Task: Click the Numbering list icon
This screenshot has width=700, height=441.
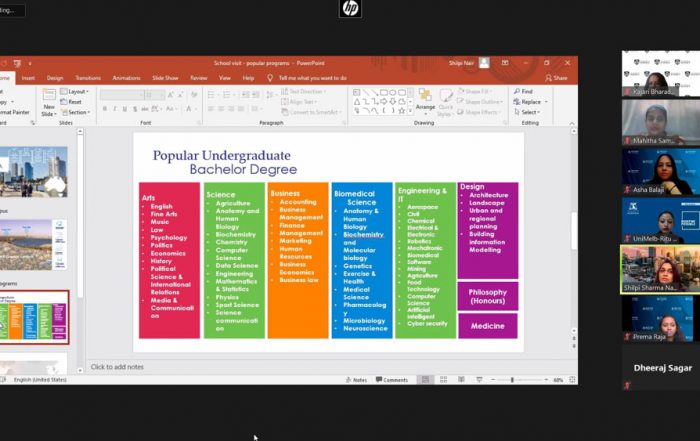Action: (x=228, y=95)
